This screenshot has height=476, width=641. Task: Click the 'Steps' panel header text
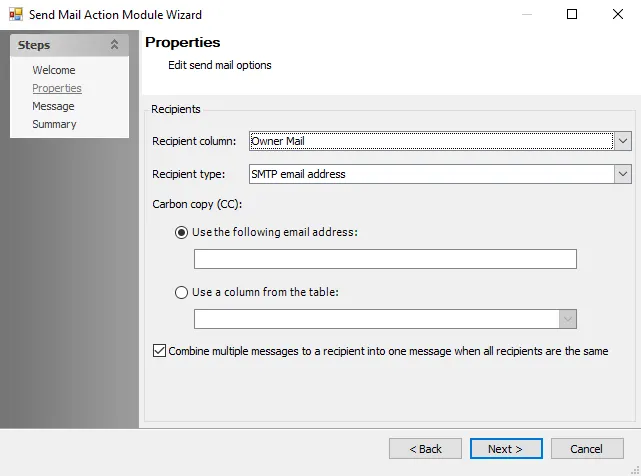34,45
